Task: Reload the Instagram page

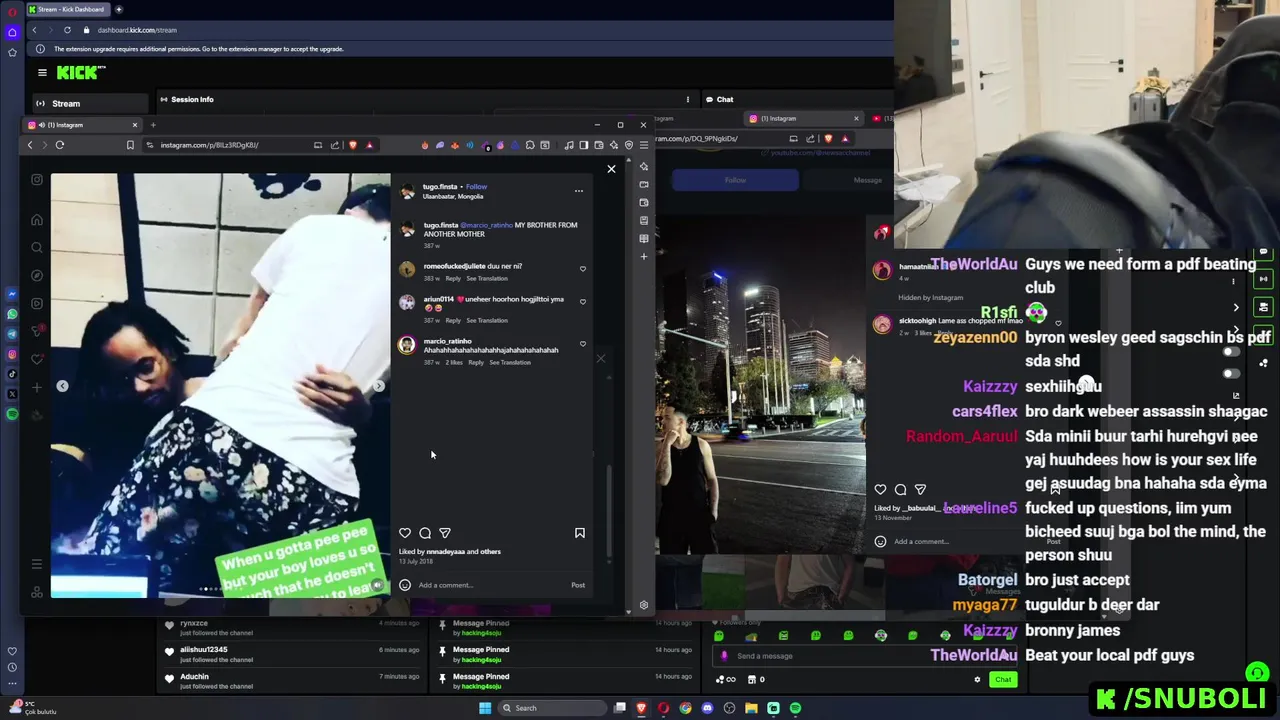Action: click(x=60, y=145)
